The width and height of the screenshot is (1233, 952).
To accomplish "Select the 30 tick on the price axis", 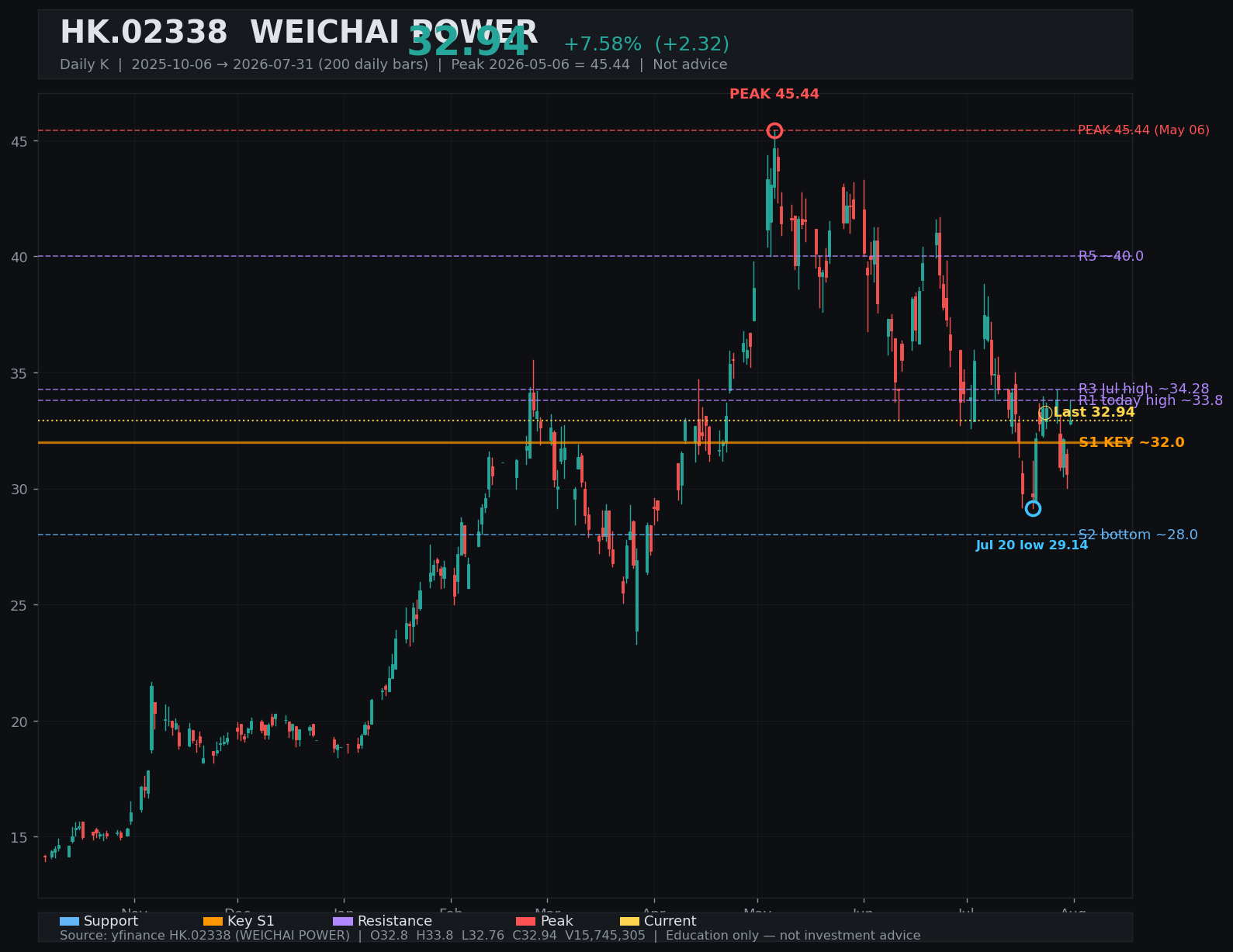I will point(19,489).
